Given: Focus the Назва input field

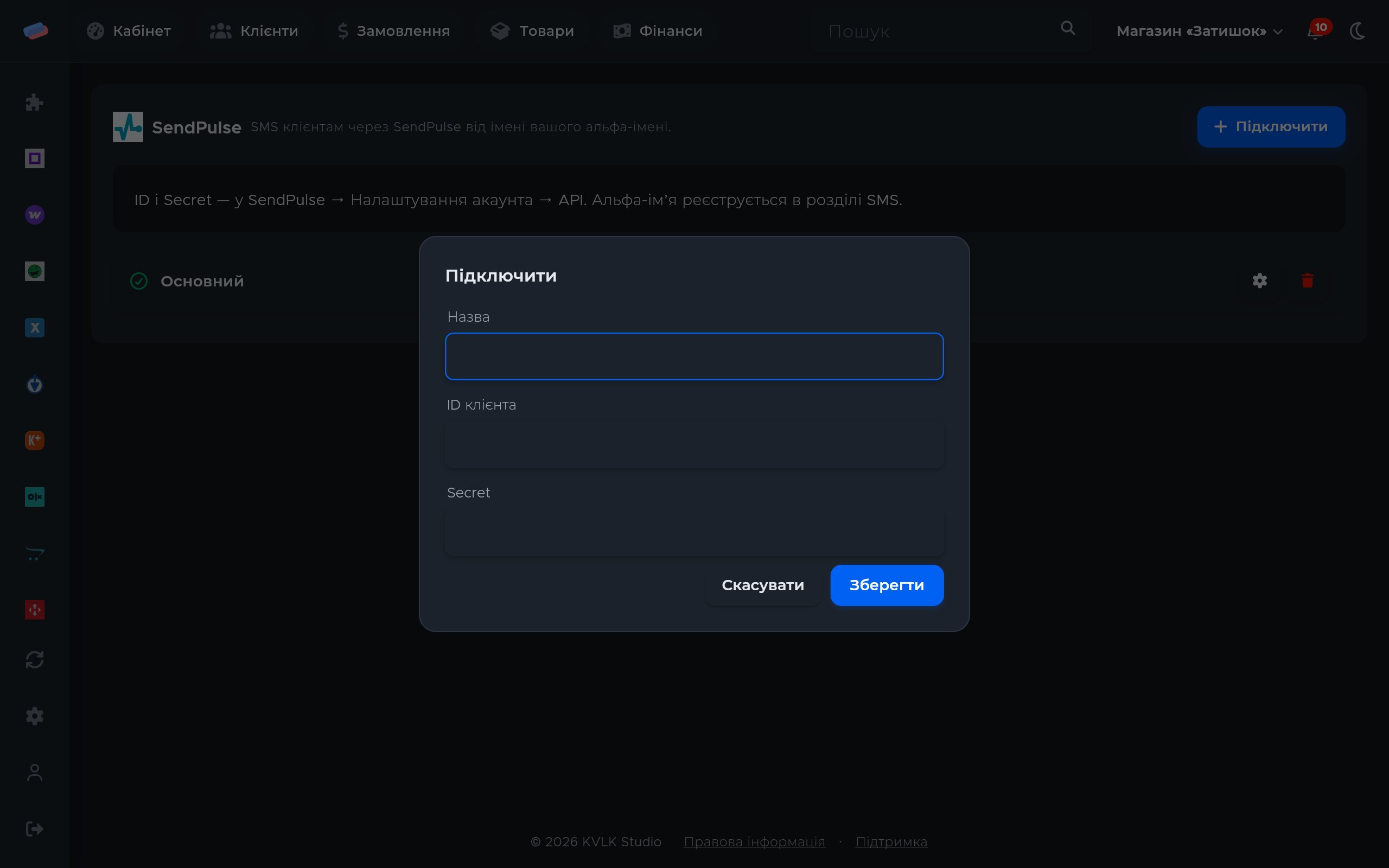Looking at the screenshot, I should point(694,356).
